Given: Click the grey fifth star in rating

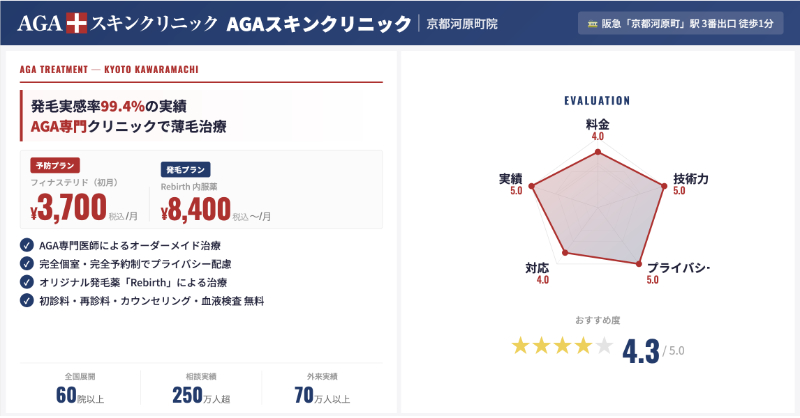Looking at the screenshot, I should (604, 346).
